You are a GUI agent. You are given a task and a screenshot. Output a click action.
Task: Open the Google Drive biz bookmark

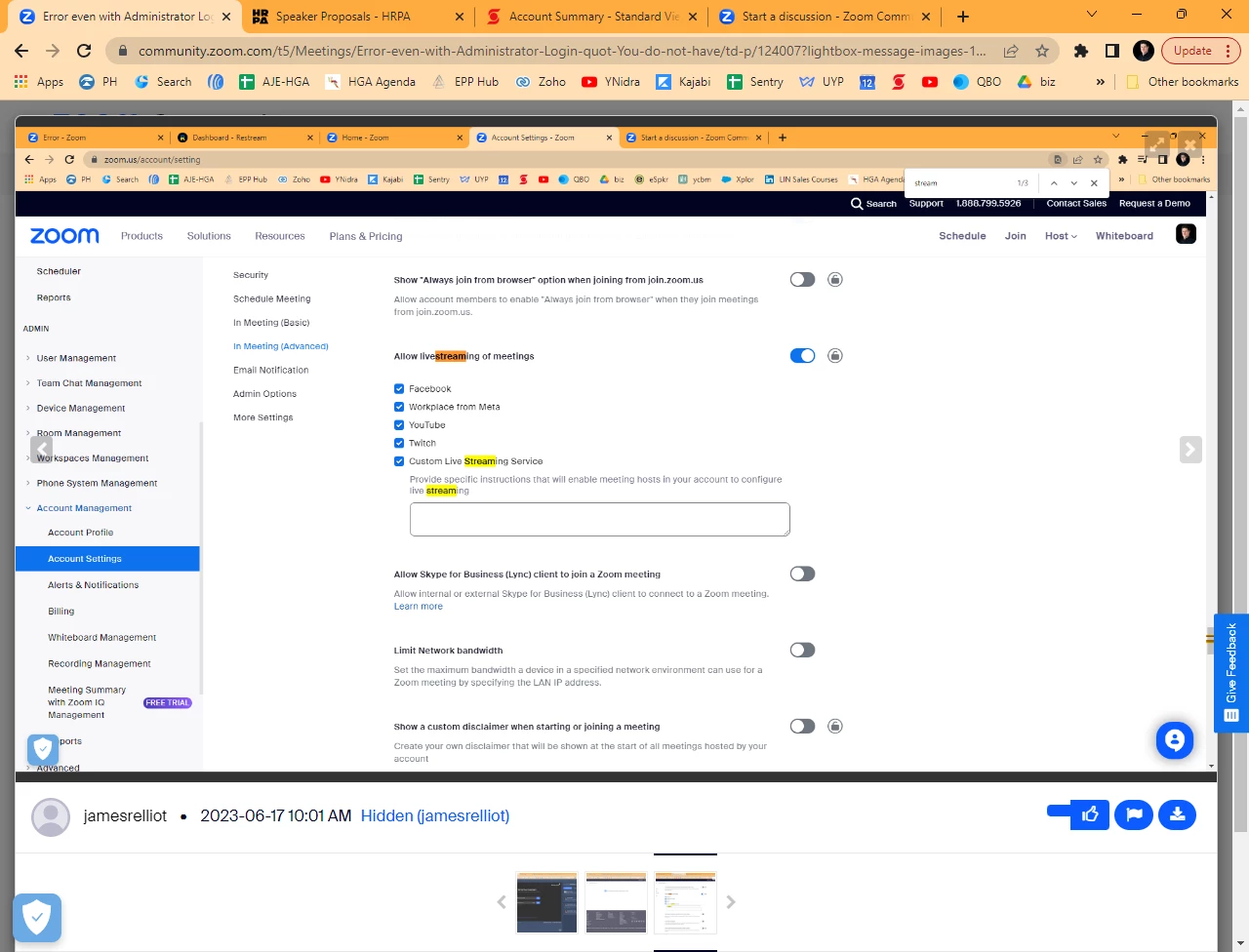click(x=1036, y=82)
